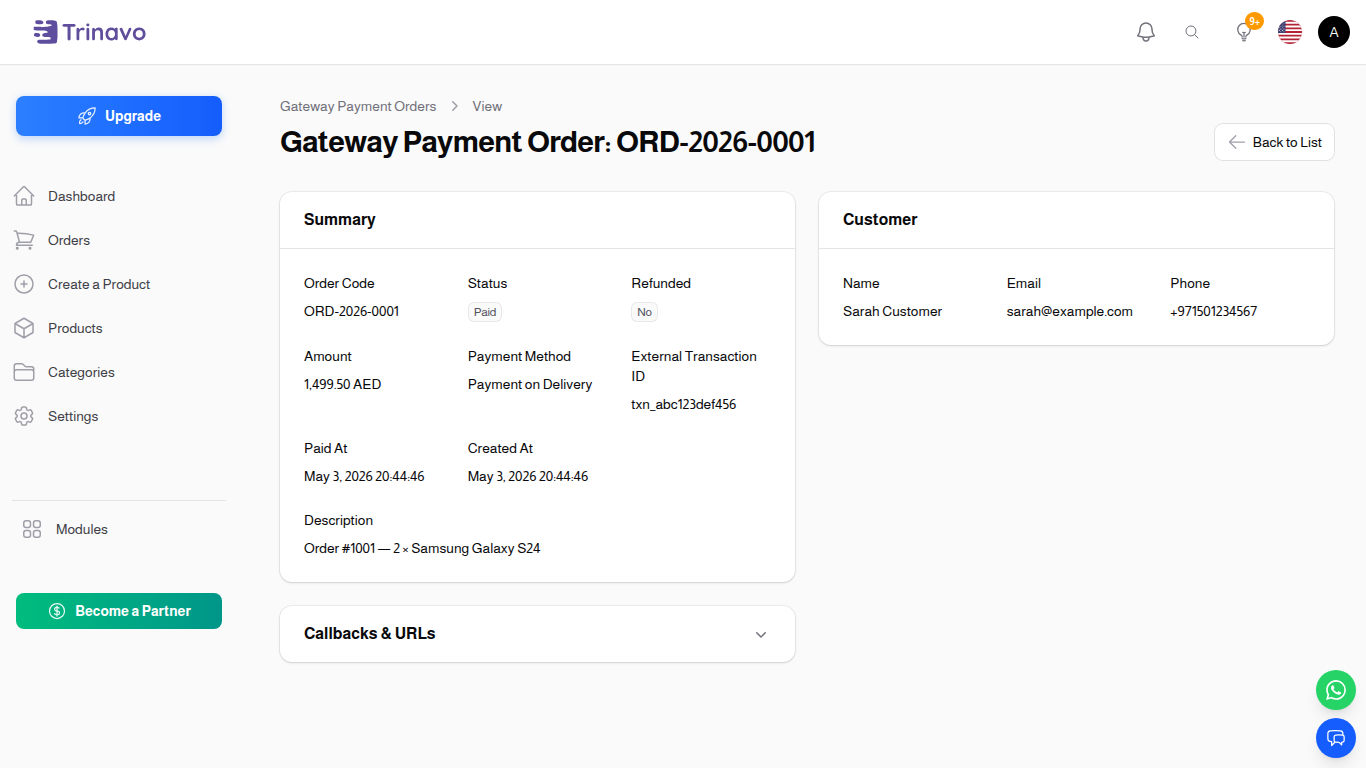Open Categories menu item
Screen dimensions: 1366x768
coord(81,372)
